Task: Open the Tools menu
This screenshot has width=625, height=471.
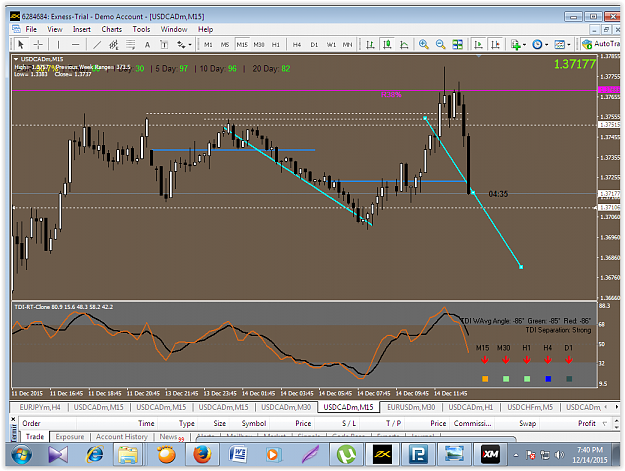Action: pyautogui.click(x=141, y=29)
